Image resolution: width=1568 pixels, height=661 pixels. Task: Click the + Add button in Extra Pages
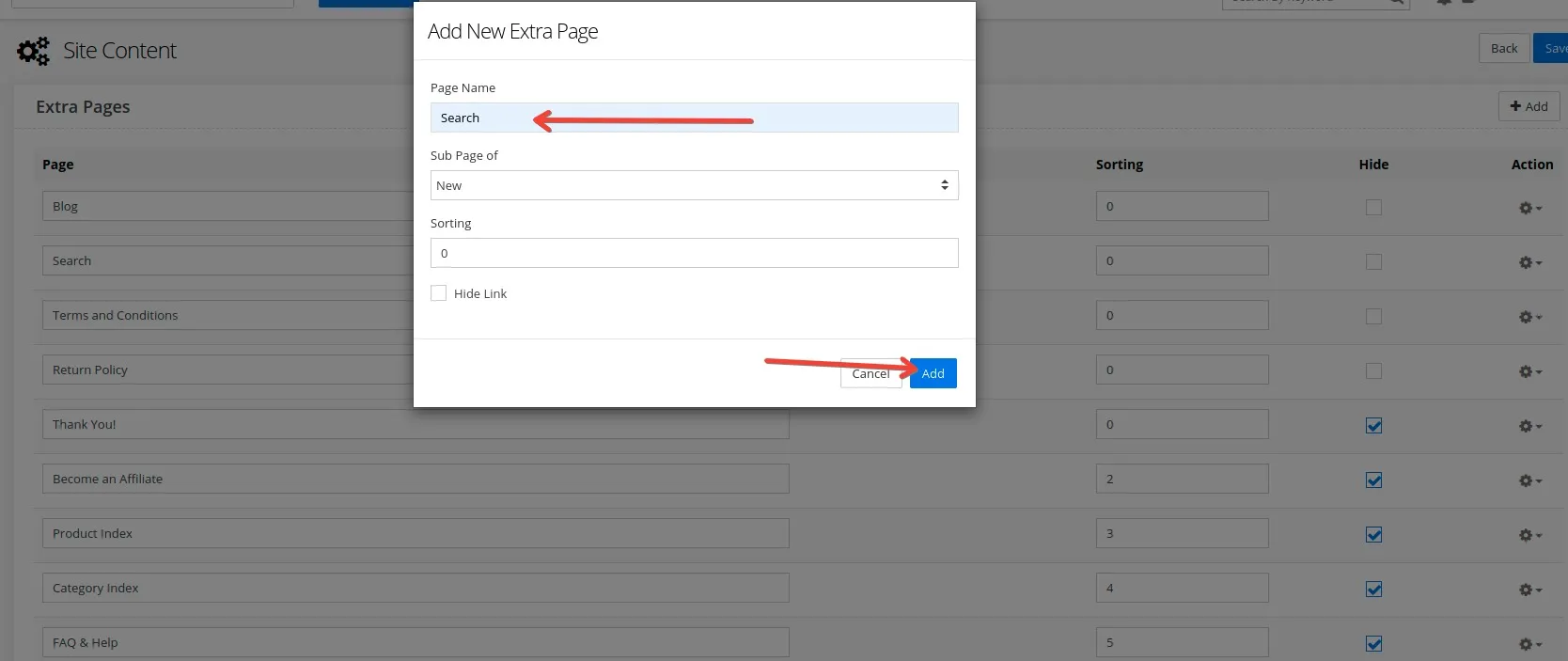1529,106
